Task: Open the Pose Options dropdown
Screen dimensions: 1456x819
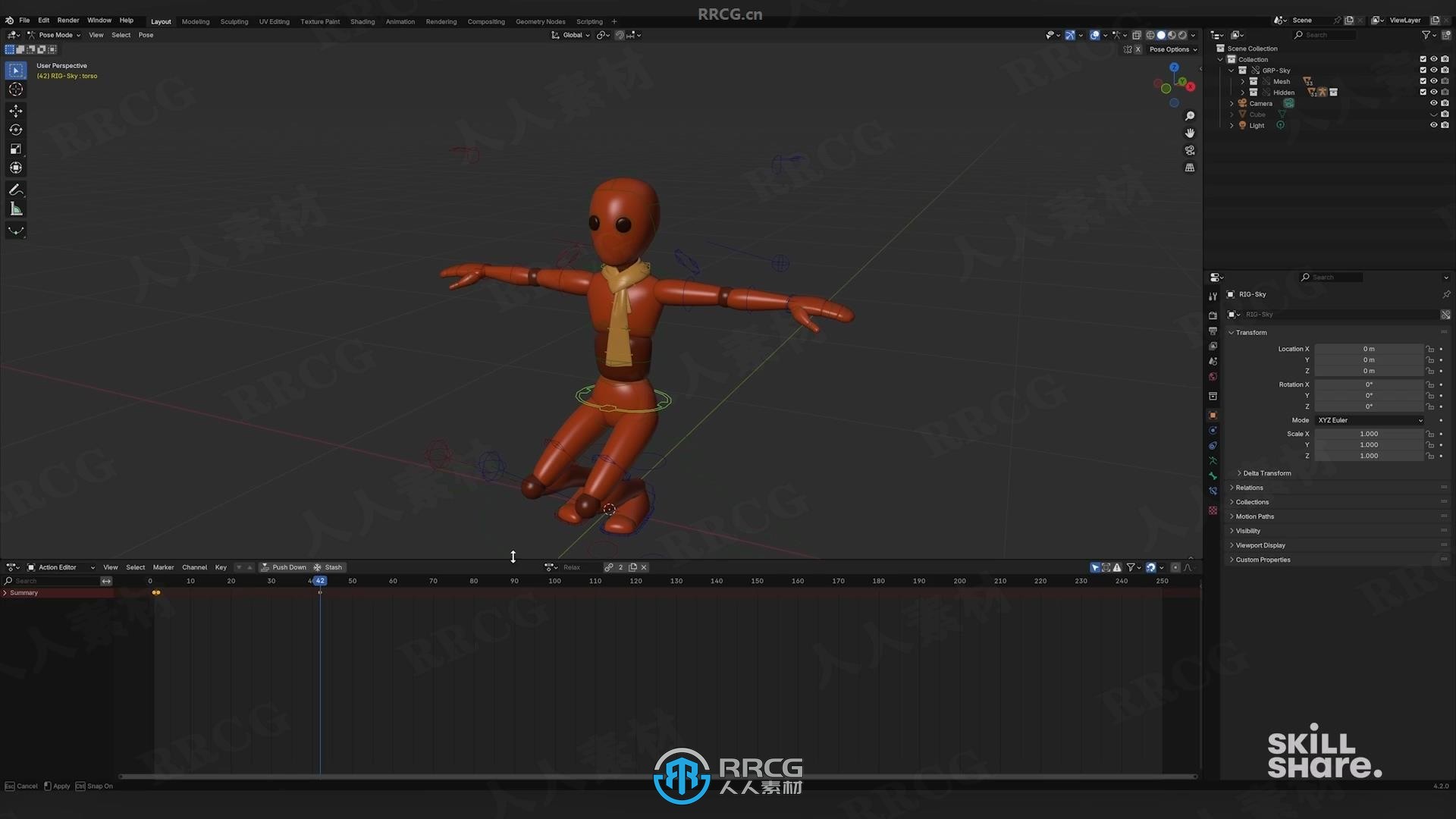Action: click(1173, 49)
